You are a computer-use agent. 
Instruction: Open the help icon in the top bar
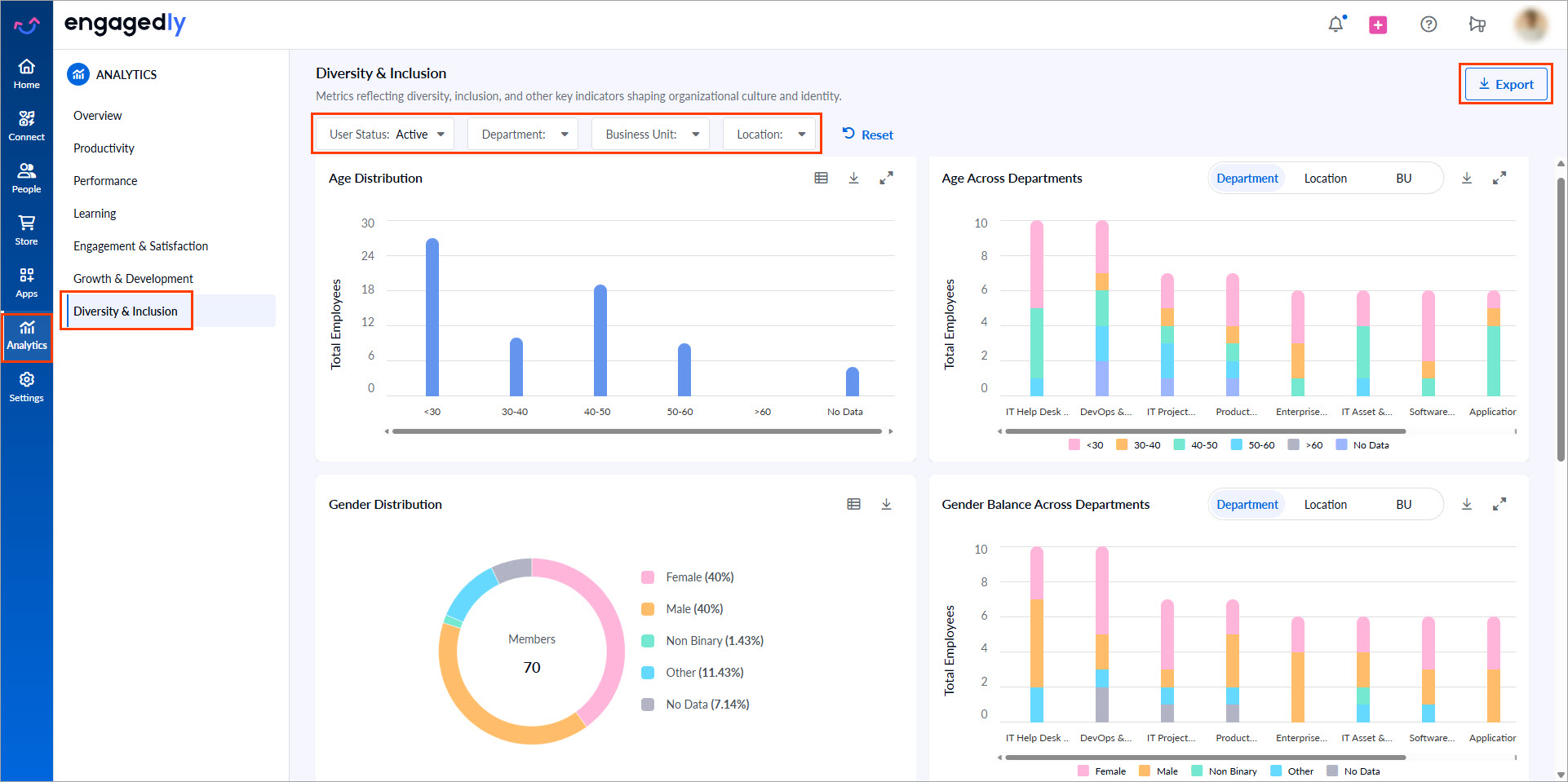pos(1428,24)
